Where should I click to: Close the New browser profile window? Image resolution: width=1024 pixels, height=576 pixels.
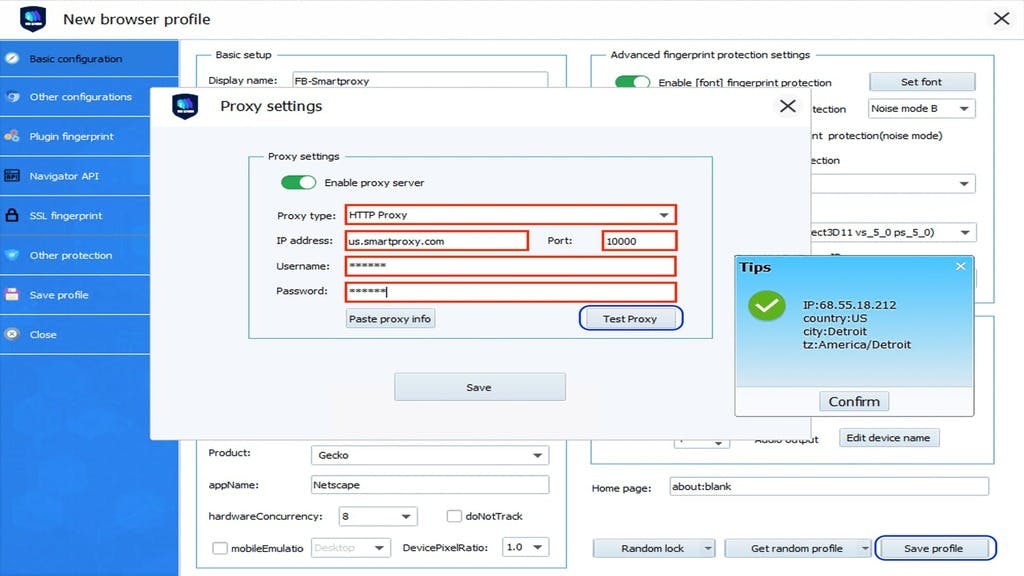coord(1001,18)
